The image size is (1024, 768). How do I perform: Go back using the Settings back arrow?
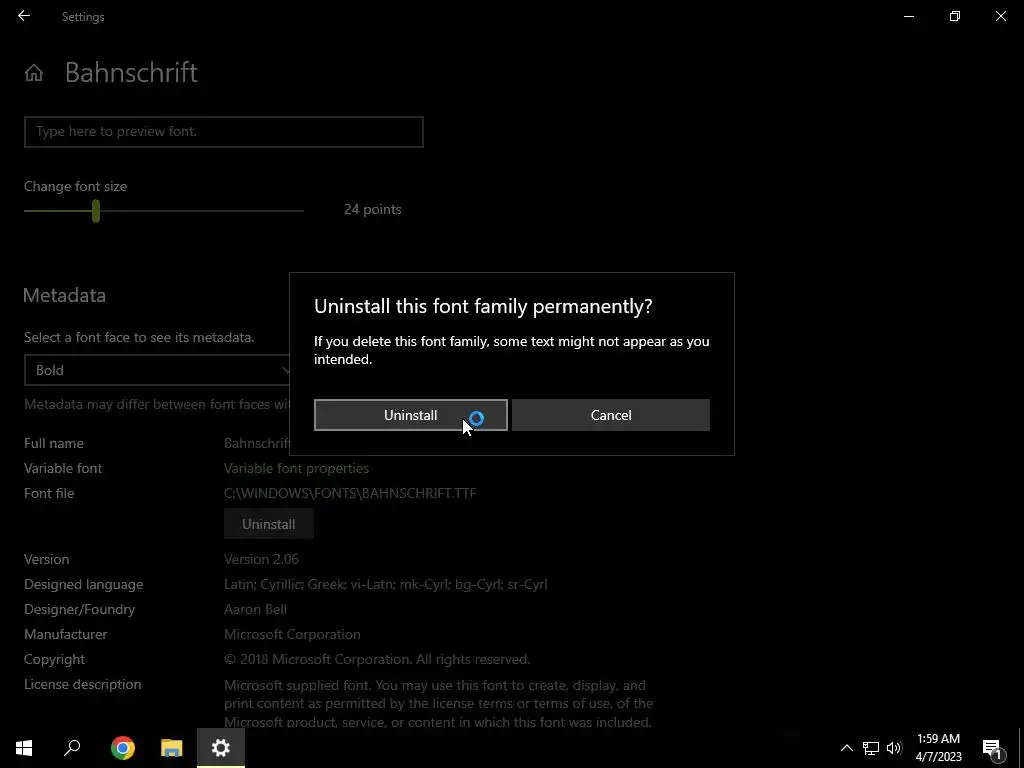click(x=24, y=16)
